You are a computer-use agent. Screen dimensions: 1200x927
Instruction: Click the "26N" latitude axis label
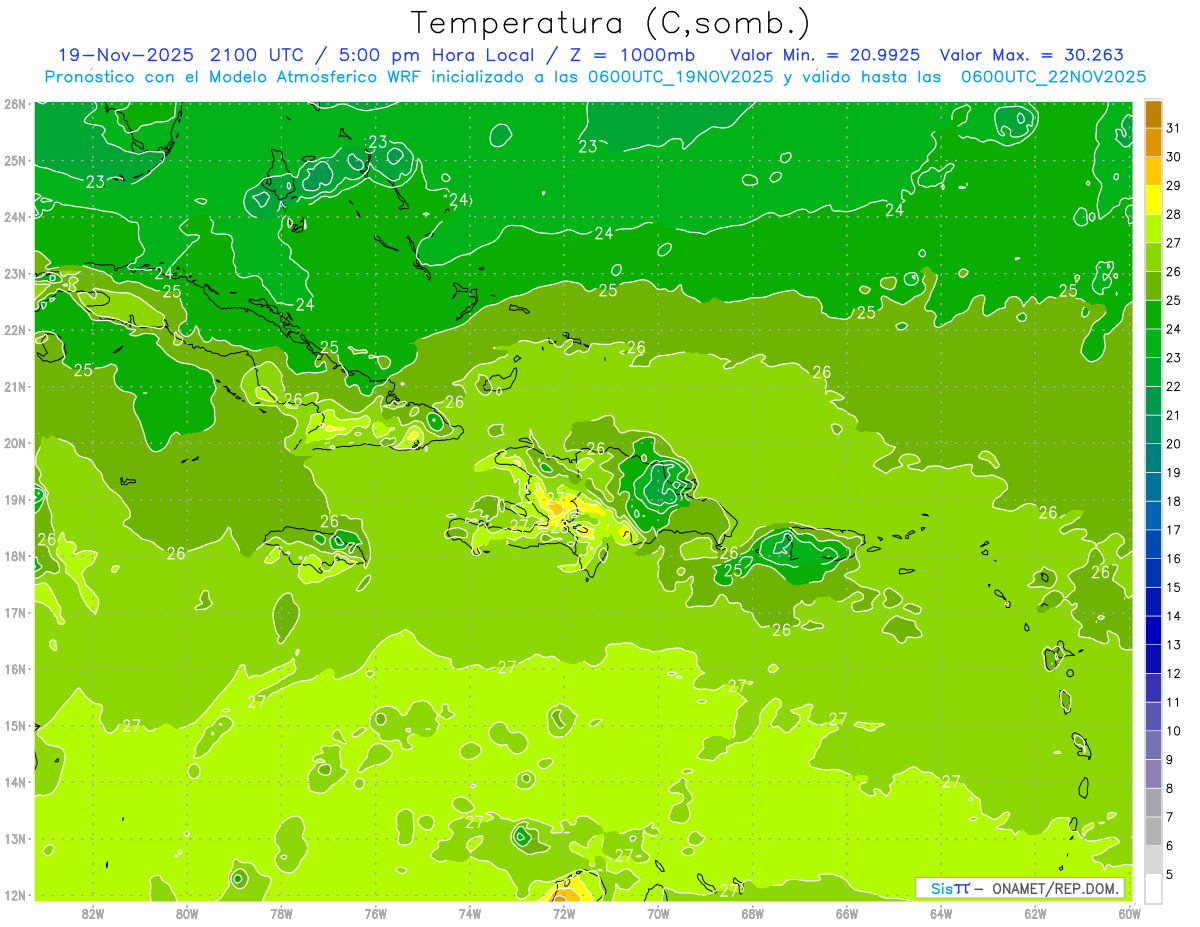click(x=15, y=104)
